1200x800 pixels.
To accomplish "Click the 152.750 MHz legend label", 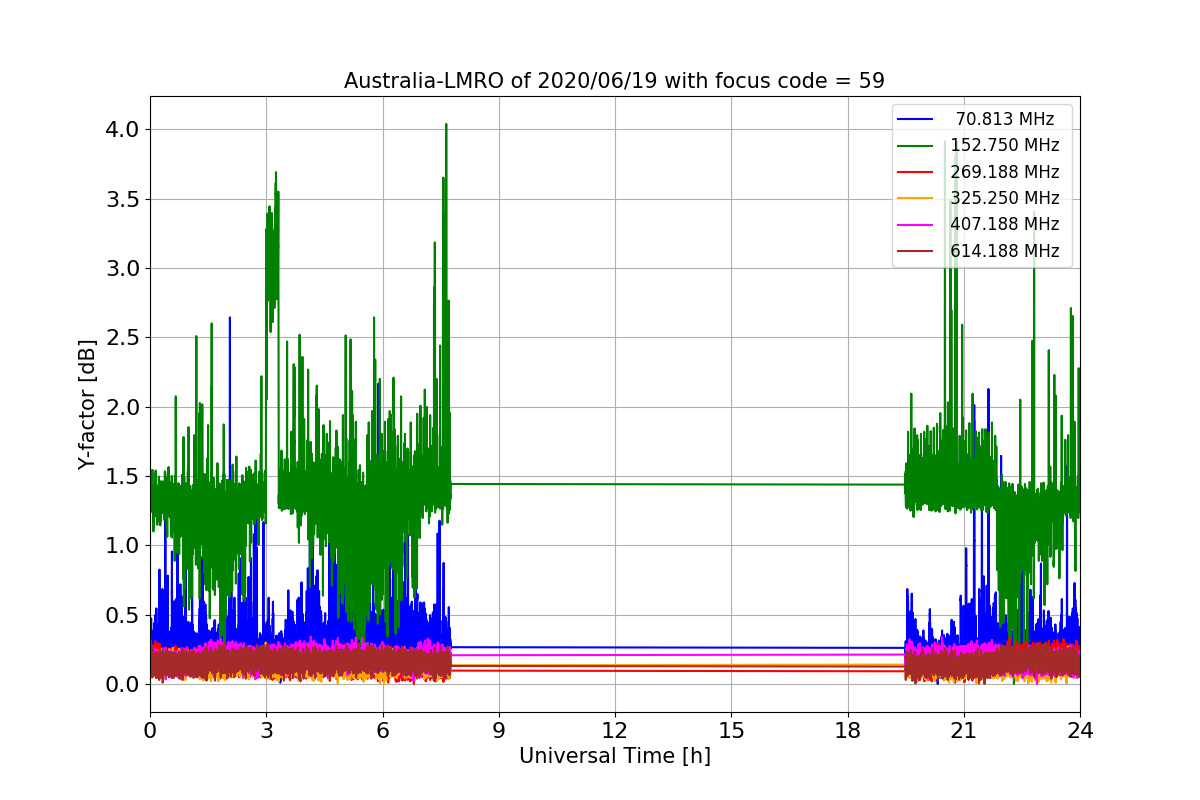I will pos(1005,146).
